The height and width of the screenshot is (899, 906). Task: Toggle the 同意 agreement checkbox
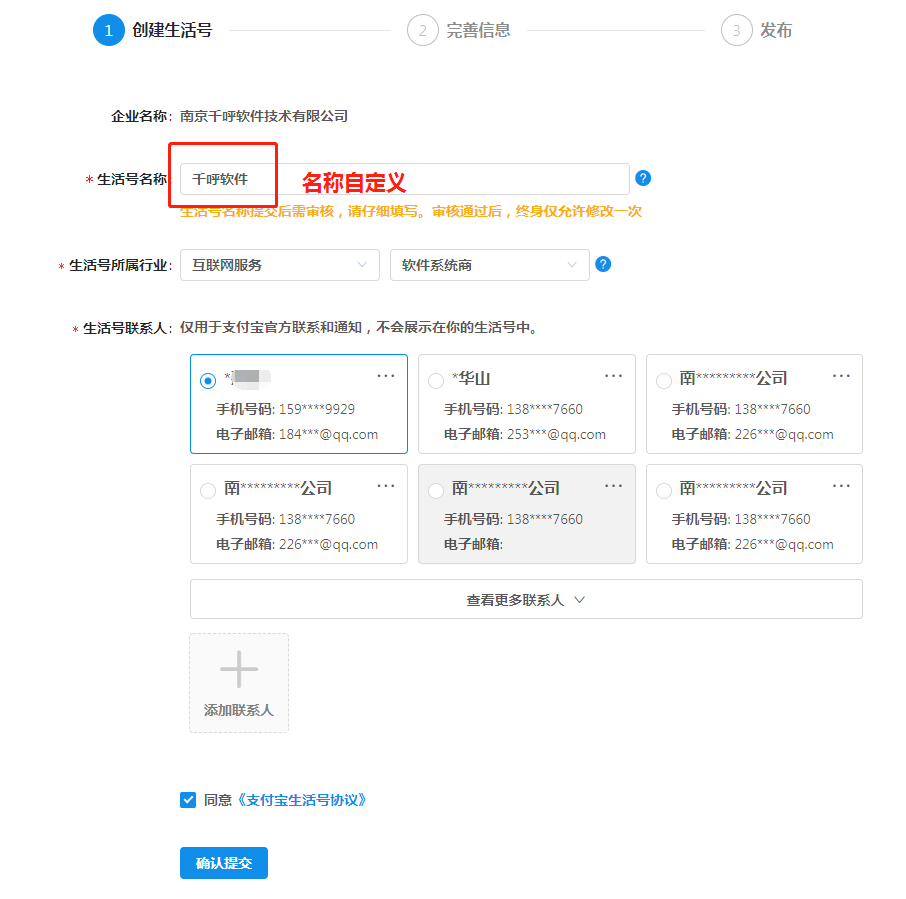(188, 800)
